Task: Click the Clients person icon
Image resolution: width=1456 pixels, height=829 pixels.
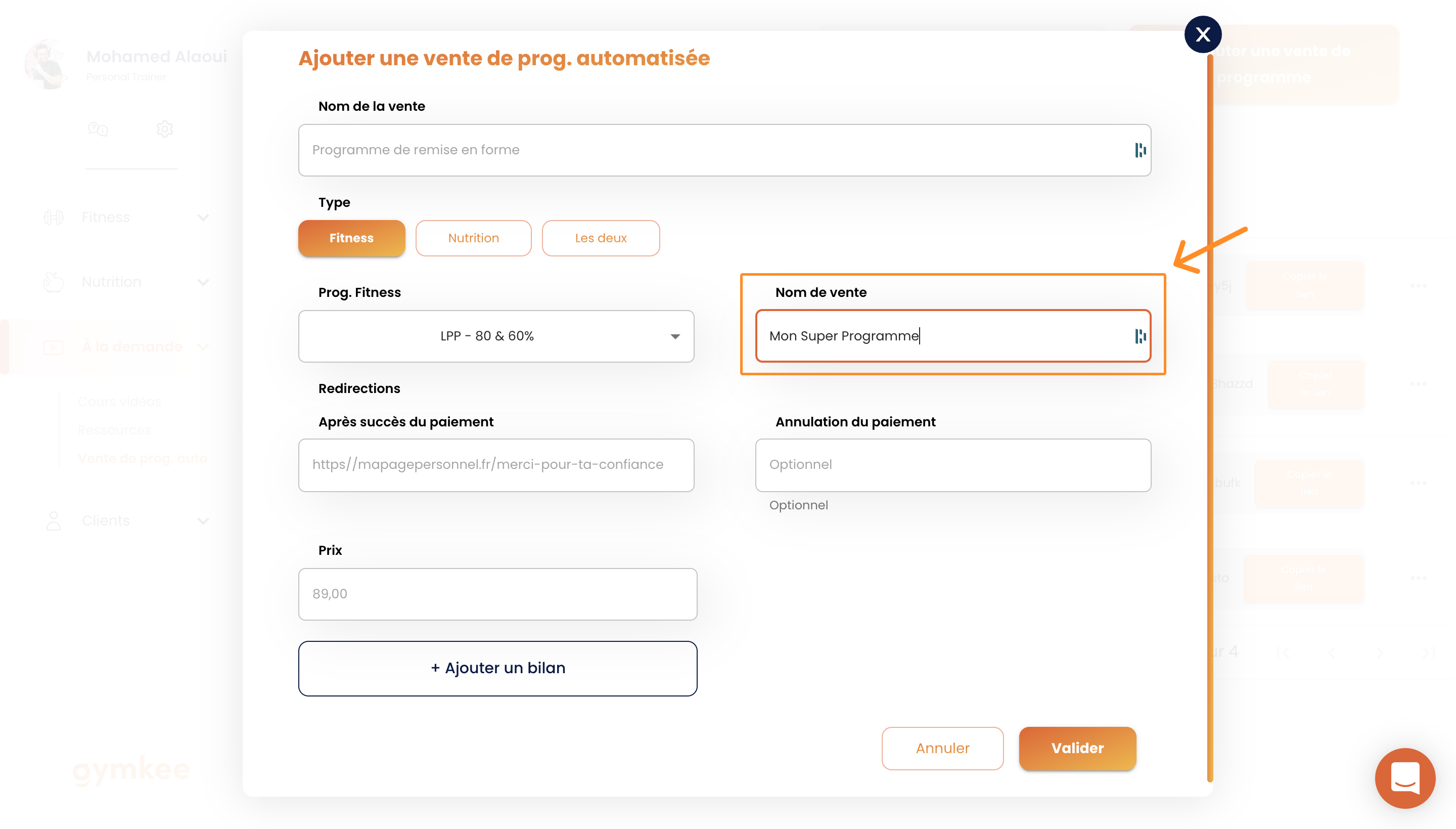Action: click(54, 521)
